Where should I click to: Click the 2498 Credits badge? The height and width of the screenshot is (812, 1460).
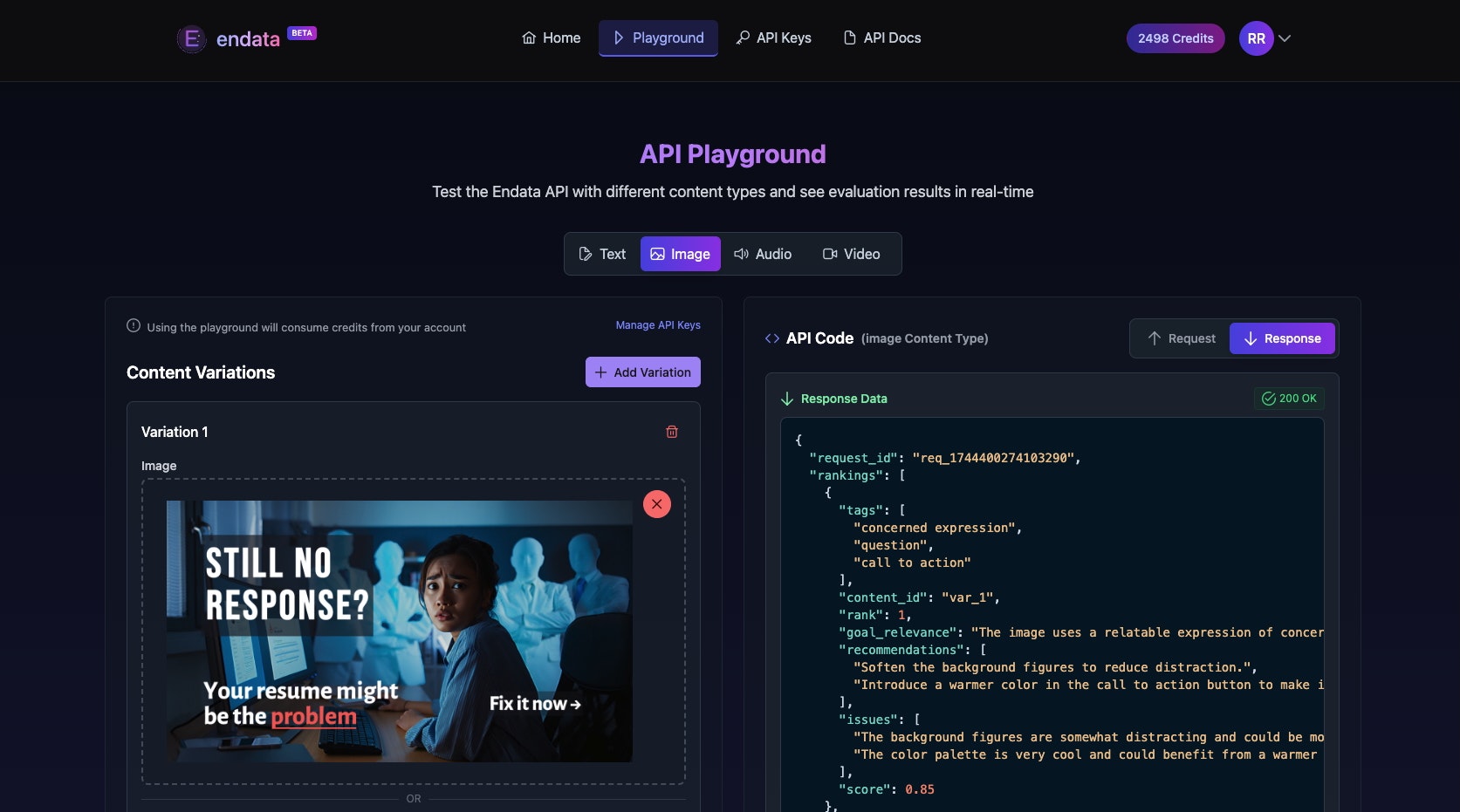1176,38
